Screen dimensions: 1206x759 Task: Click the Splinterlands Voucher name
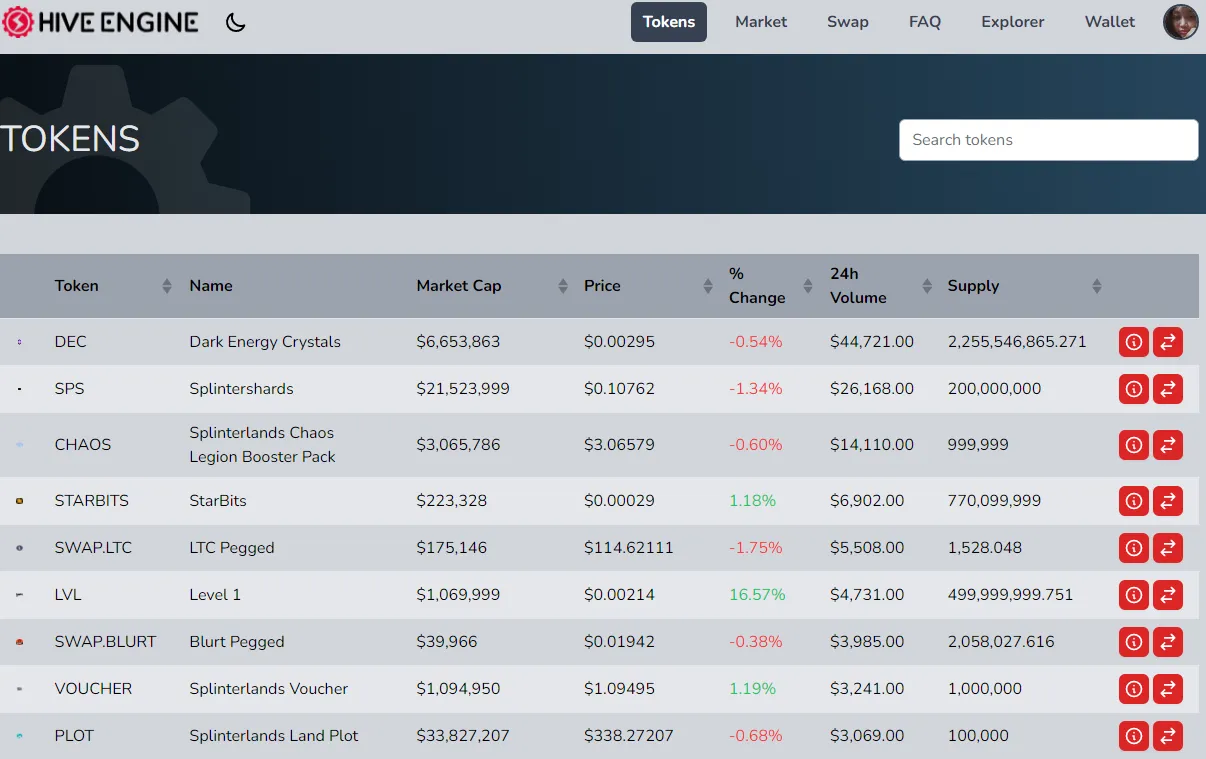point(269,689)
